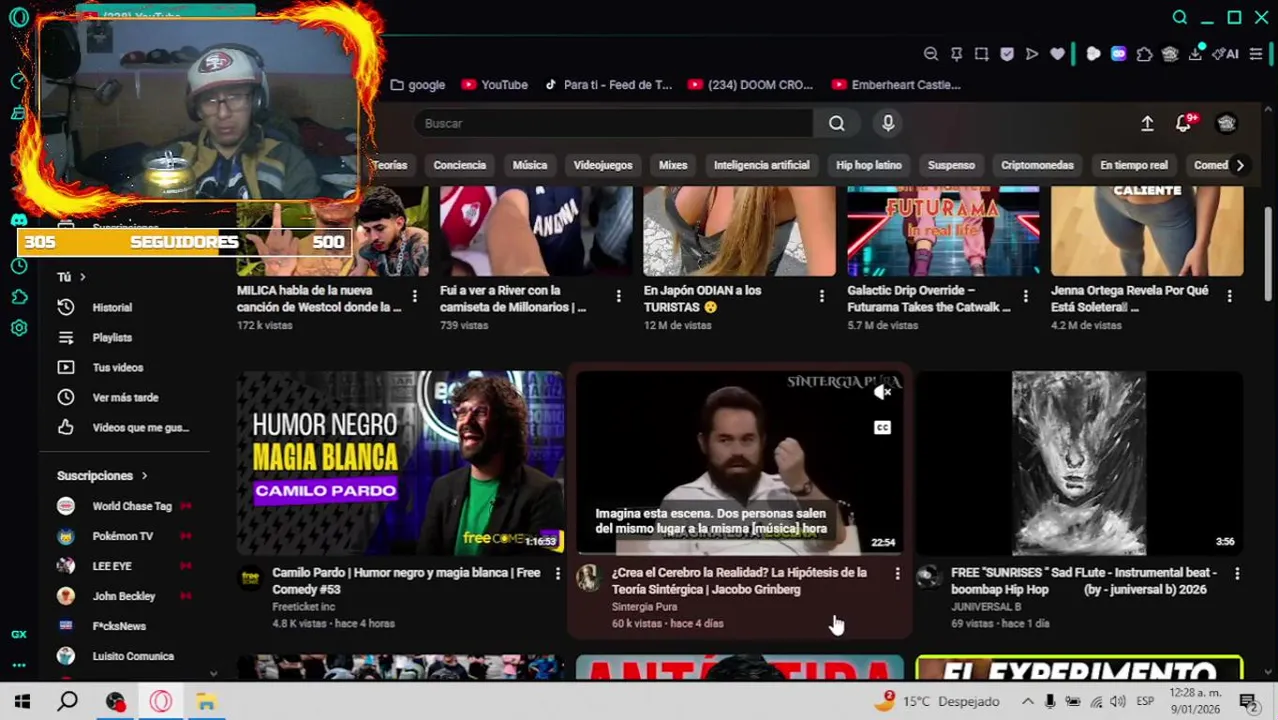Open the YouTube bookmark
Screen dimensions: 1278x720
click(495, 85)
